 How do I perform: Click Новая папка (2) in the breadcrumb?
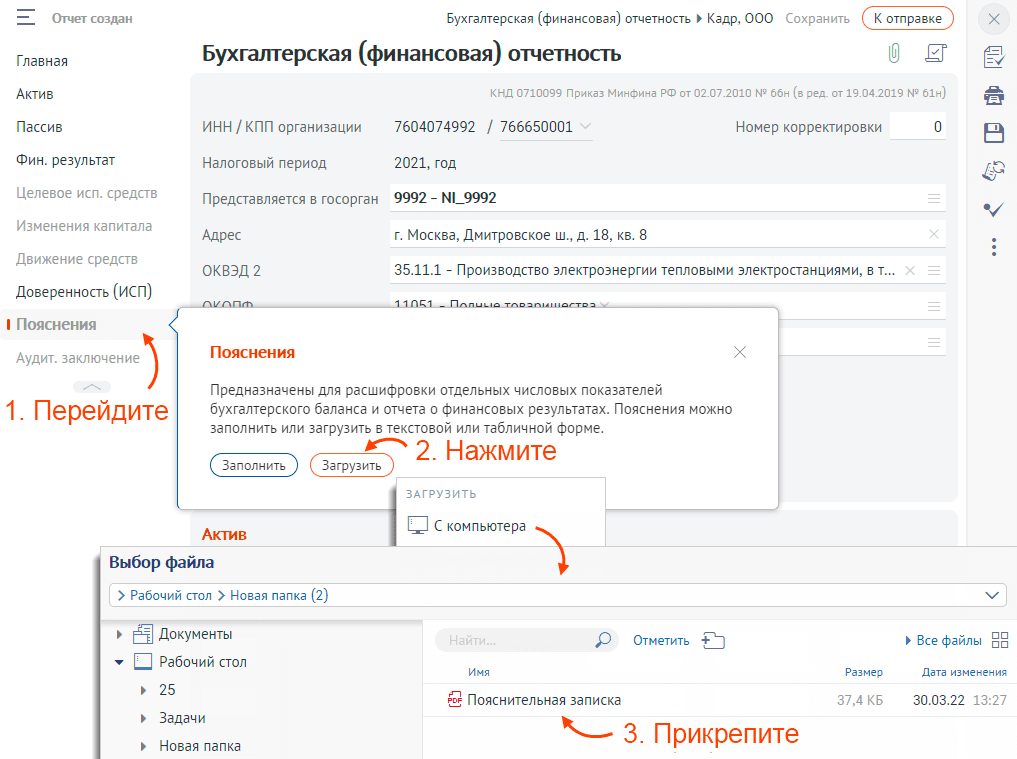[x=279, y=596]
